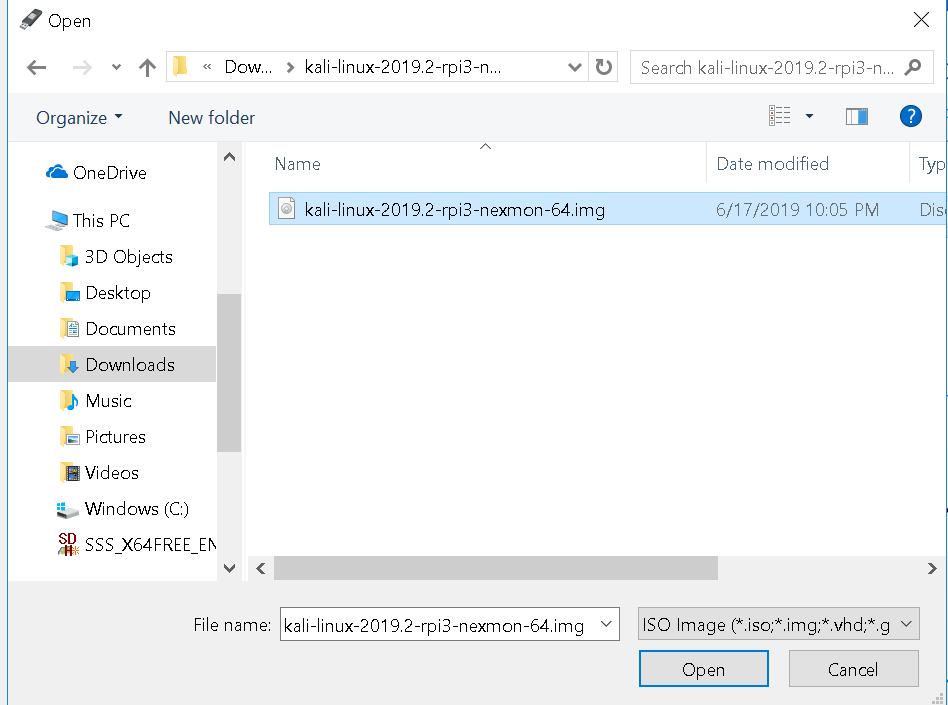Click the Dow... breadcrumb in address bar

248,67
